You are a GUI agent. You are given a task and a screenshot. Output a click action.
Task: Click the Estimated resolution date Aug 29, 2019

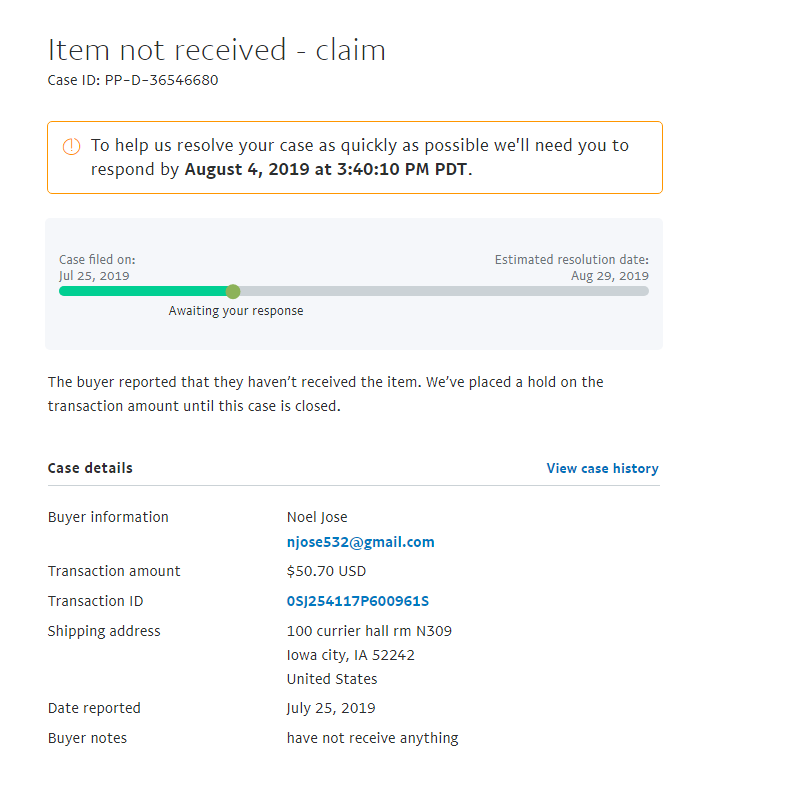click(x=610, y=276)
